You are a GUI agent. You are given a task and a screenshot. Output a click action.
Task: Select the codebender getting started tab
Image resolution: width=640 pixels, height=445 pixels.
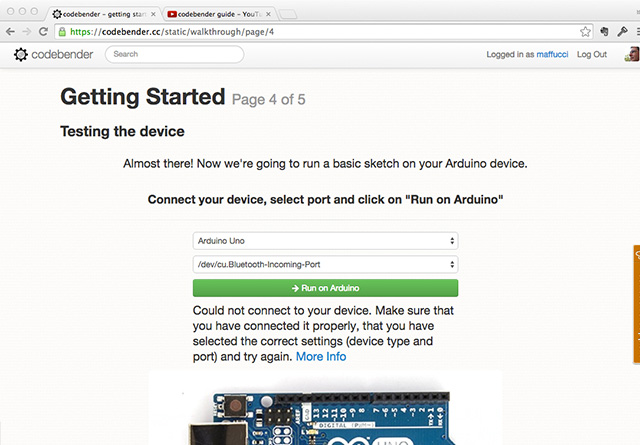(100, 14)
